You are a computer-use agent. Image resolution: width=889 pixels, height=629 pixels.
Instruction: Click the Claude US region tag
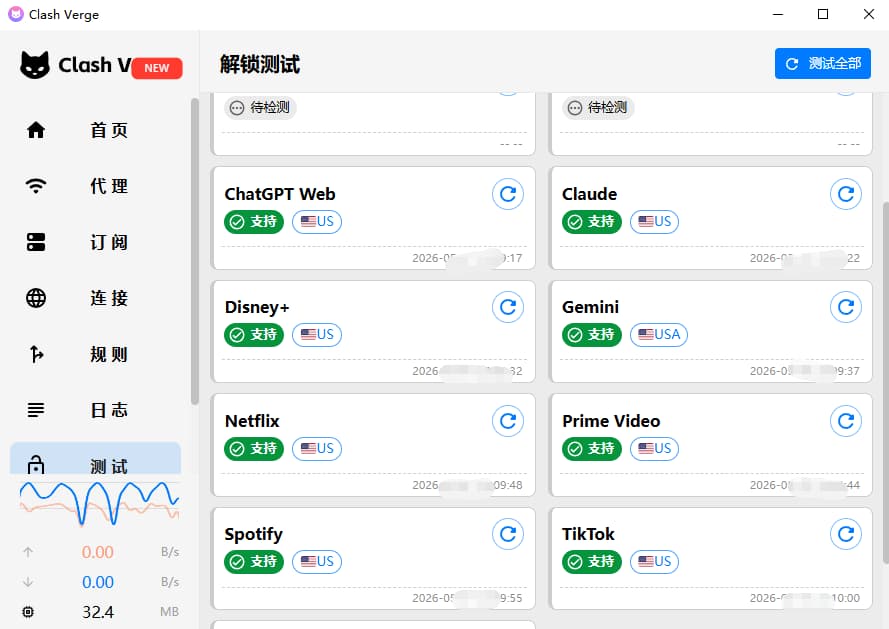[x=654, y=221]
